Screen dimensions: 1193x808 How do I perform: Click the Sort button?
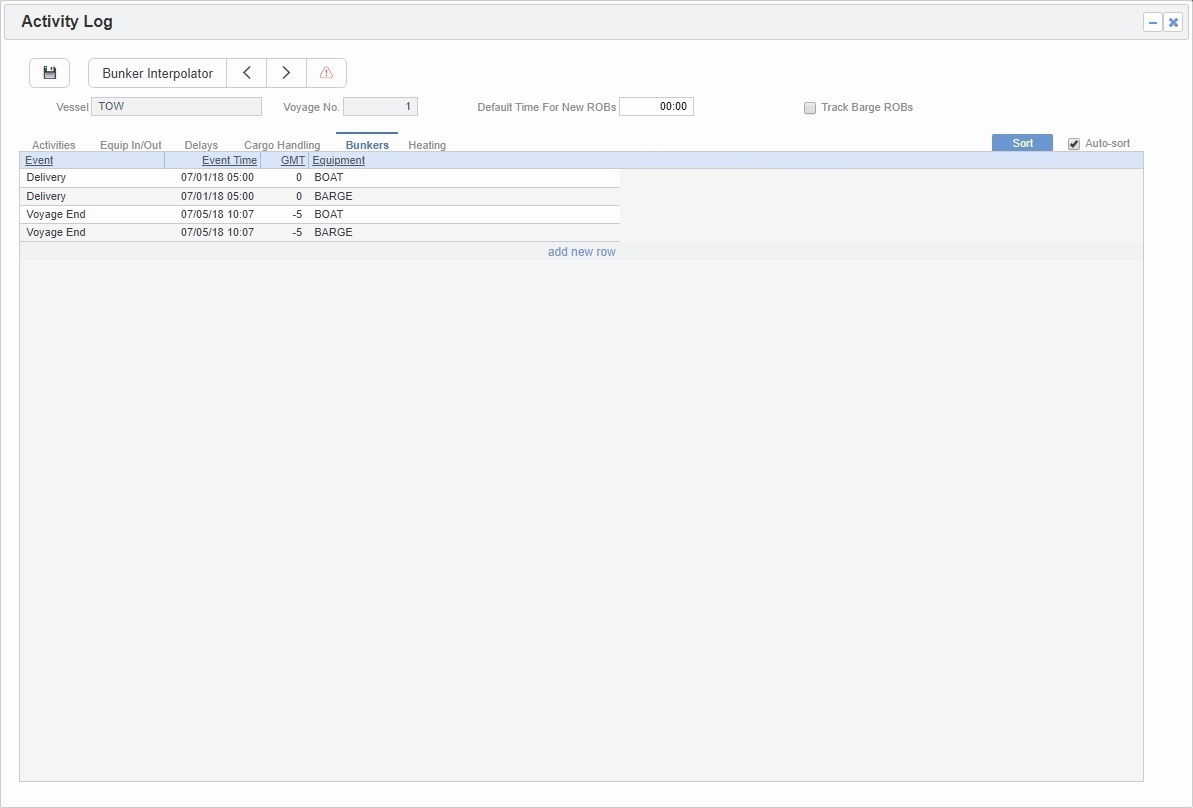coord(1021,143)
